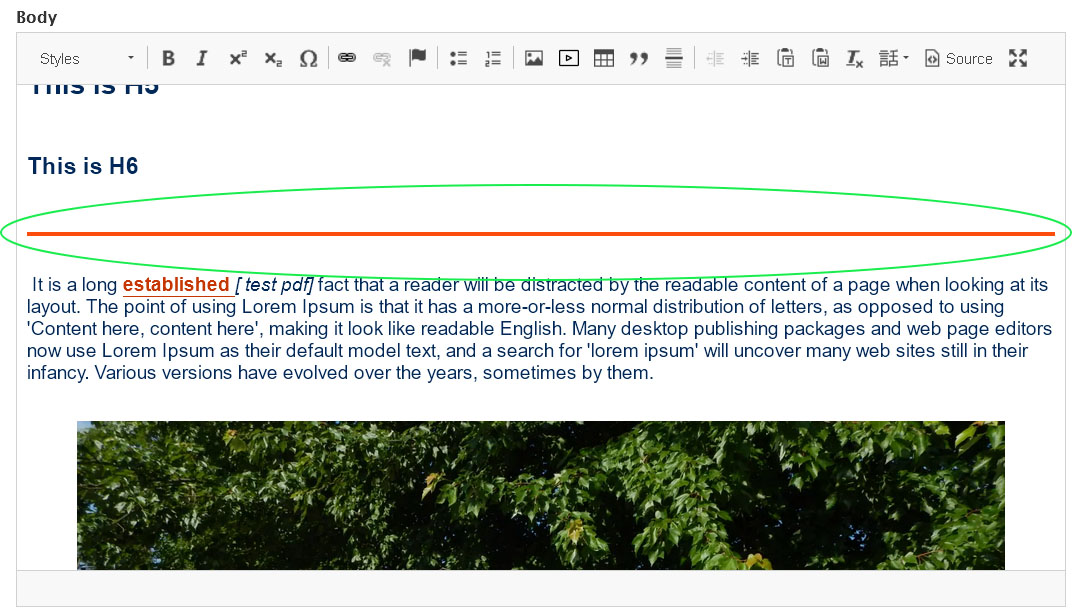Embed media using video icon
1078x611 pixels.
point(569,58)
